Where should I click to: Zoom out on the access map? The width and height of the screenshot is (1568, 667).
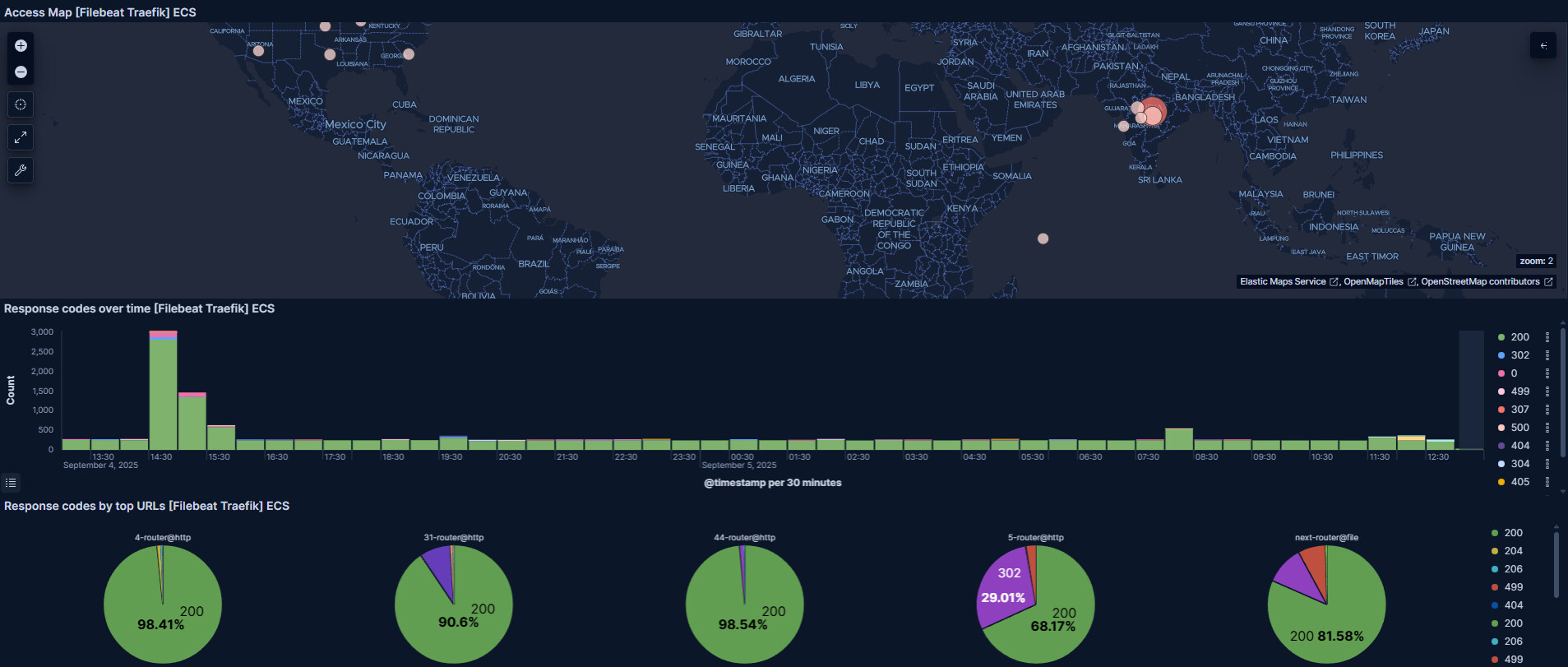21,72
